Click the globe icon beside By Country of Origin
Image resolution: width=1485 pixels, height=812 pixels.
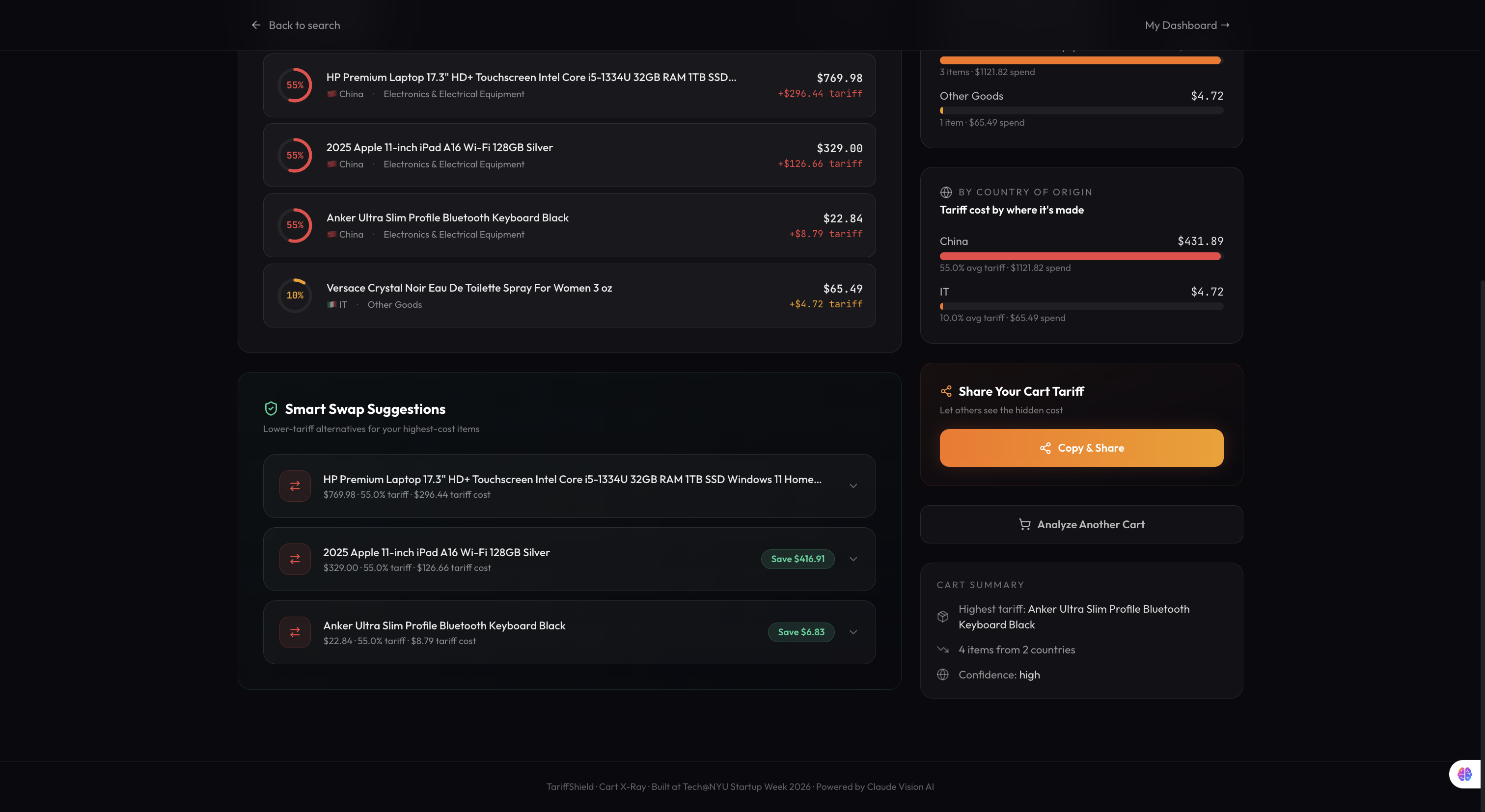[946, 192]
